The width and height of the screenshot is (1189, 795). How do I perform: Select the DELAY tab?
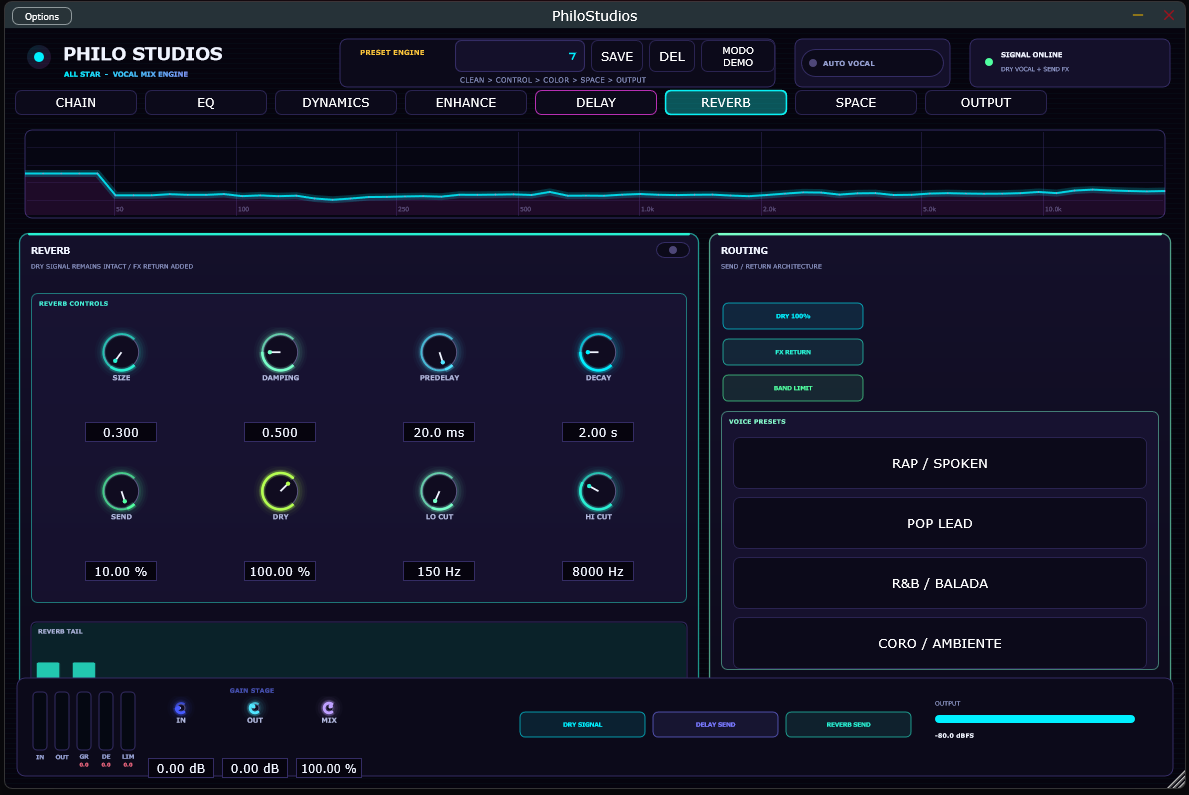[x=596, y=102]
